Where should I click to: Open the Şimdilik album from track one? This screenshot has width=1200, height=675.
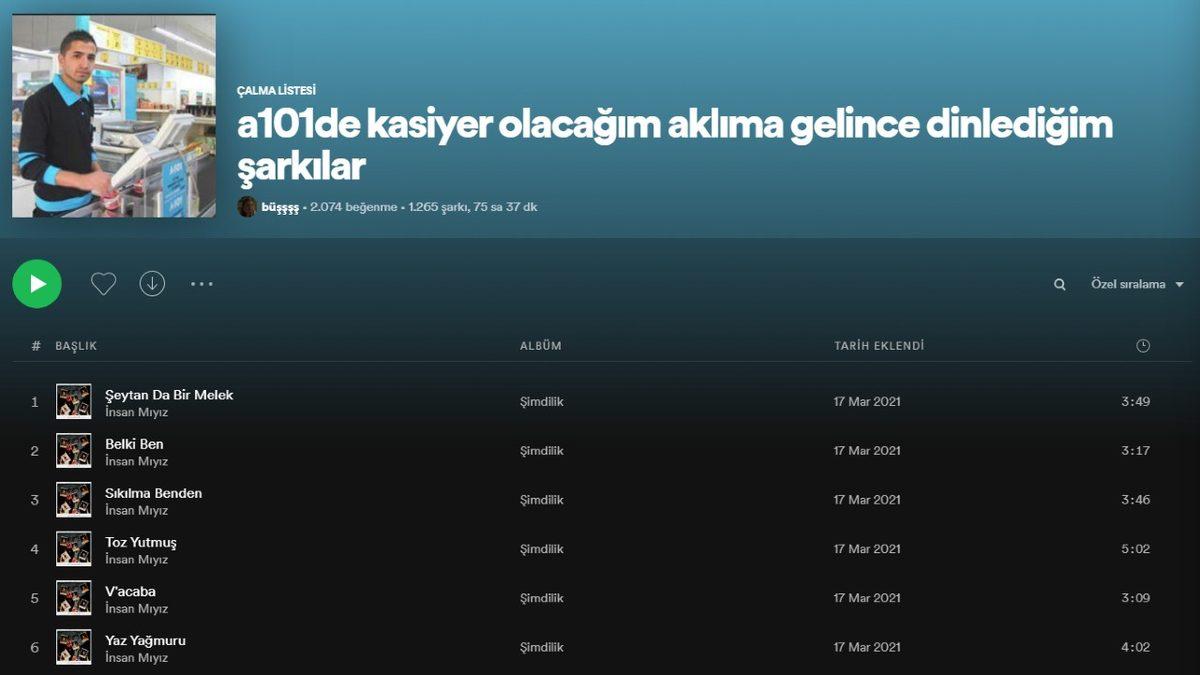pos(540,401)
